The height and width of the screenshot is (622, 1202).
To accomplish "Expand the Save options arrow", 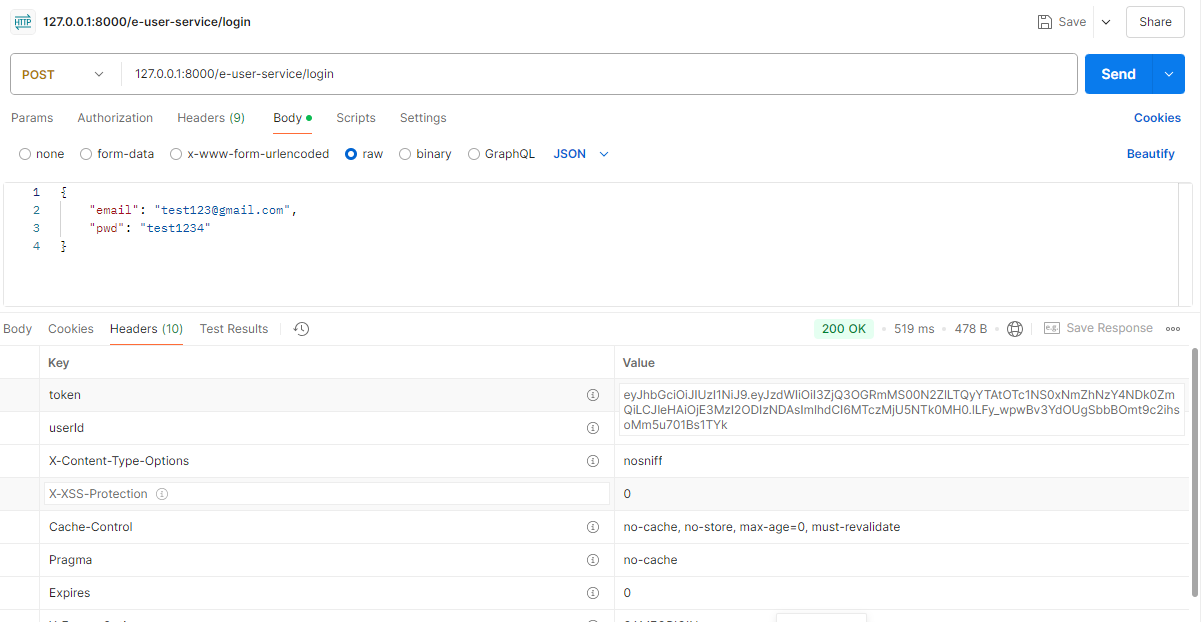I will 1105,22.
